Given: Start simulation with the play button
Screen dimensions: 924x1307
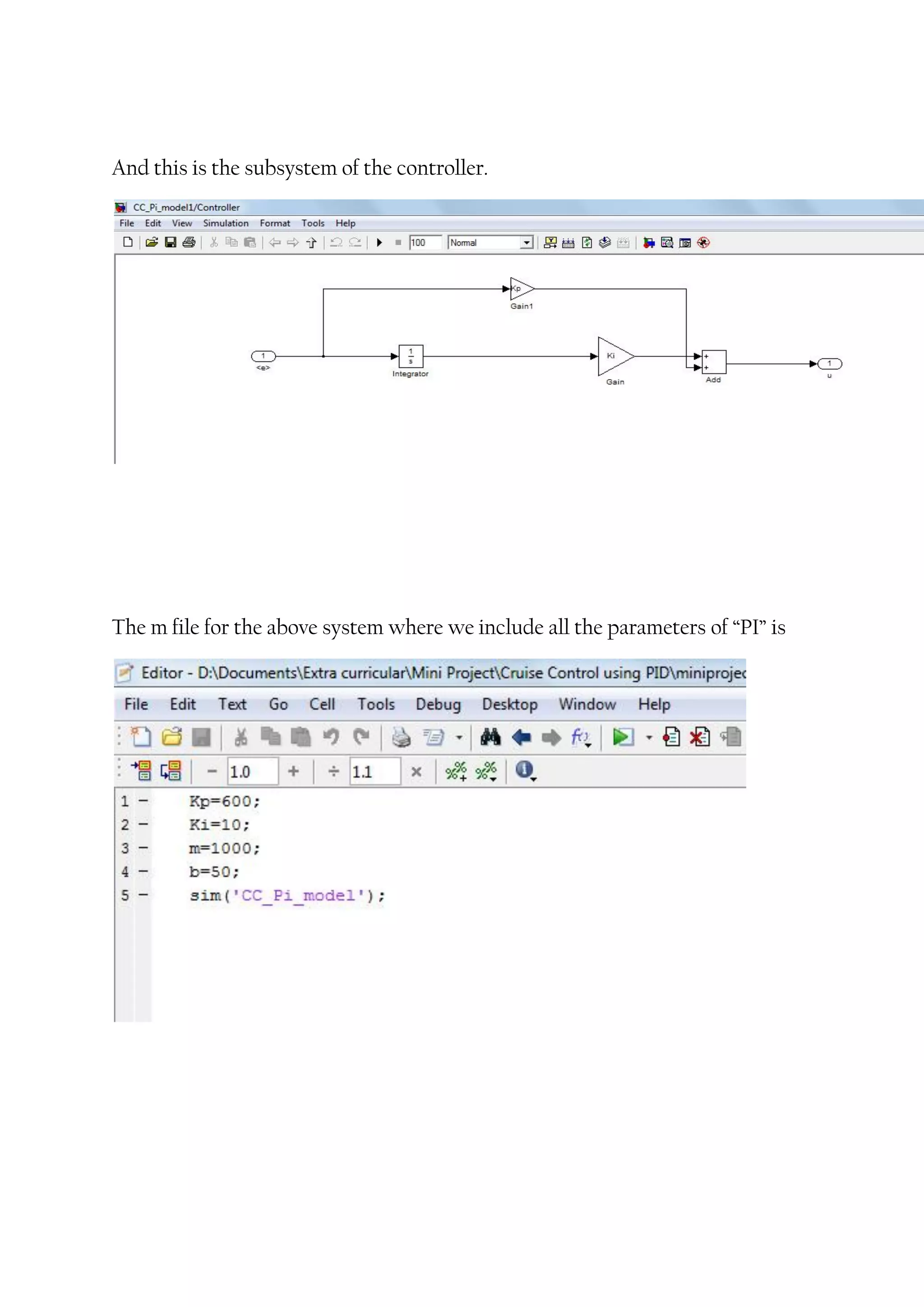Looking at the screenshot, I should pyautogui.click(x=379, y=242).
